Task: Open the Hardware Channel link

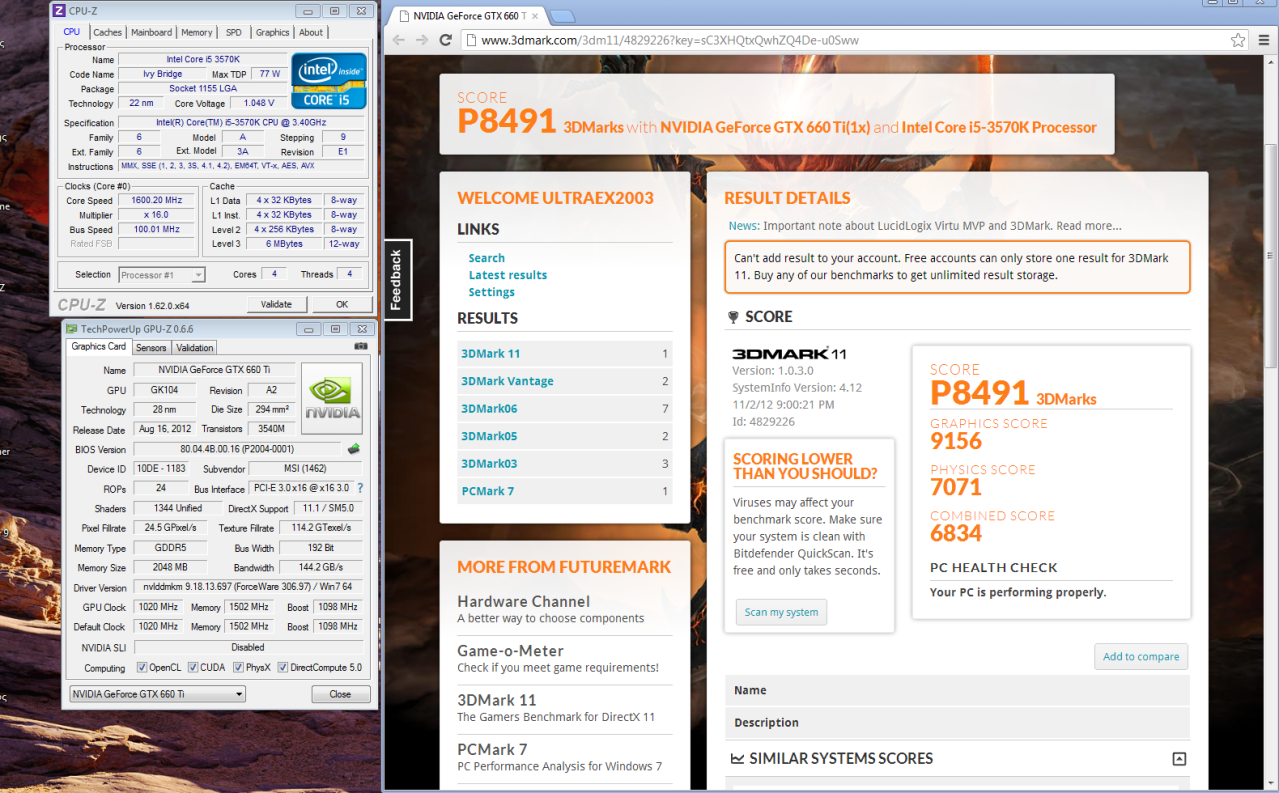Action: click(x=524, y=601)
